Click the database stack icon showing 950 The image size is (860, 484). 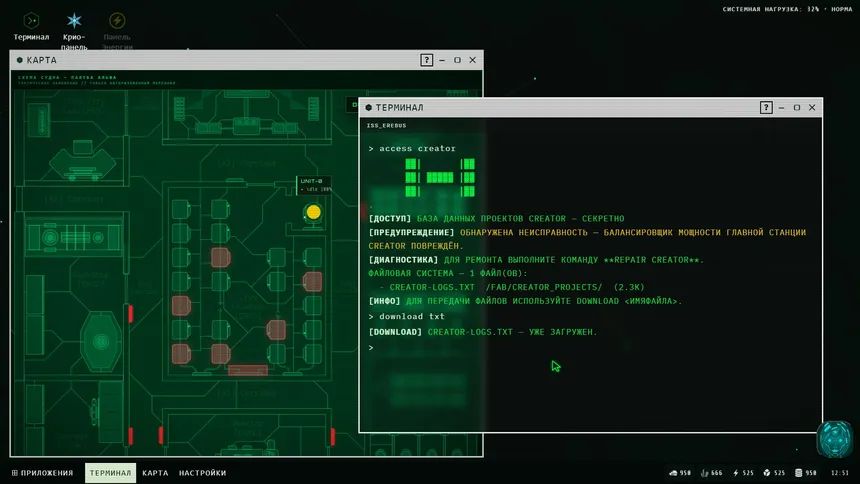799,472
